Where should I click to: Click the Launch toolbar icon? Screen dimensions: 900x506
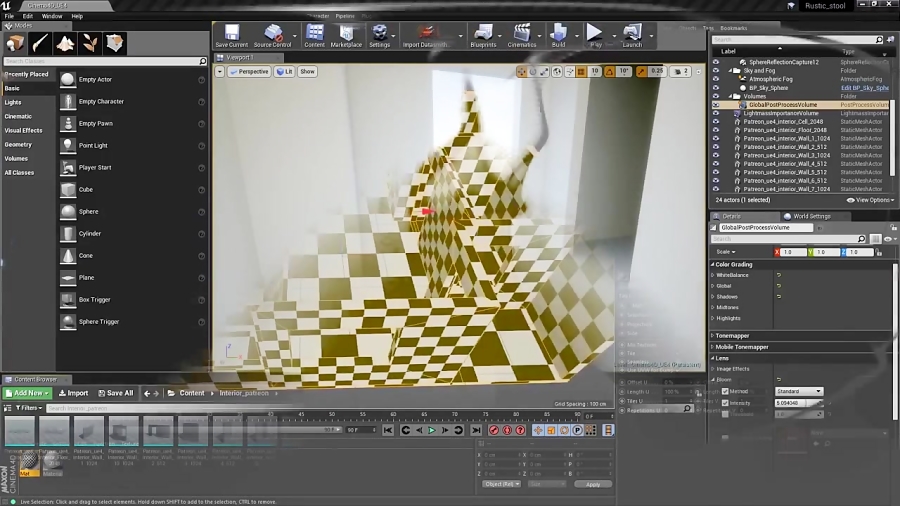(632, 36)
